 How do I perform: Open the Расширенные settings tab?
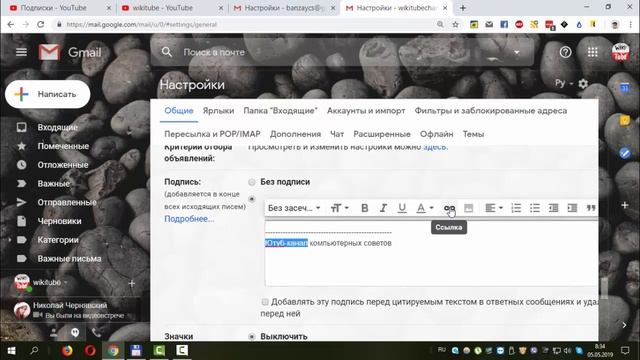(382, 134)
